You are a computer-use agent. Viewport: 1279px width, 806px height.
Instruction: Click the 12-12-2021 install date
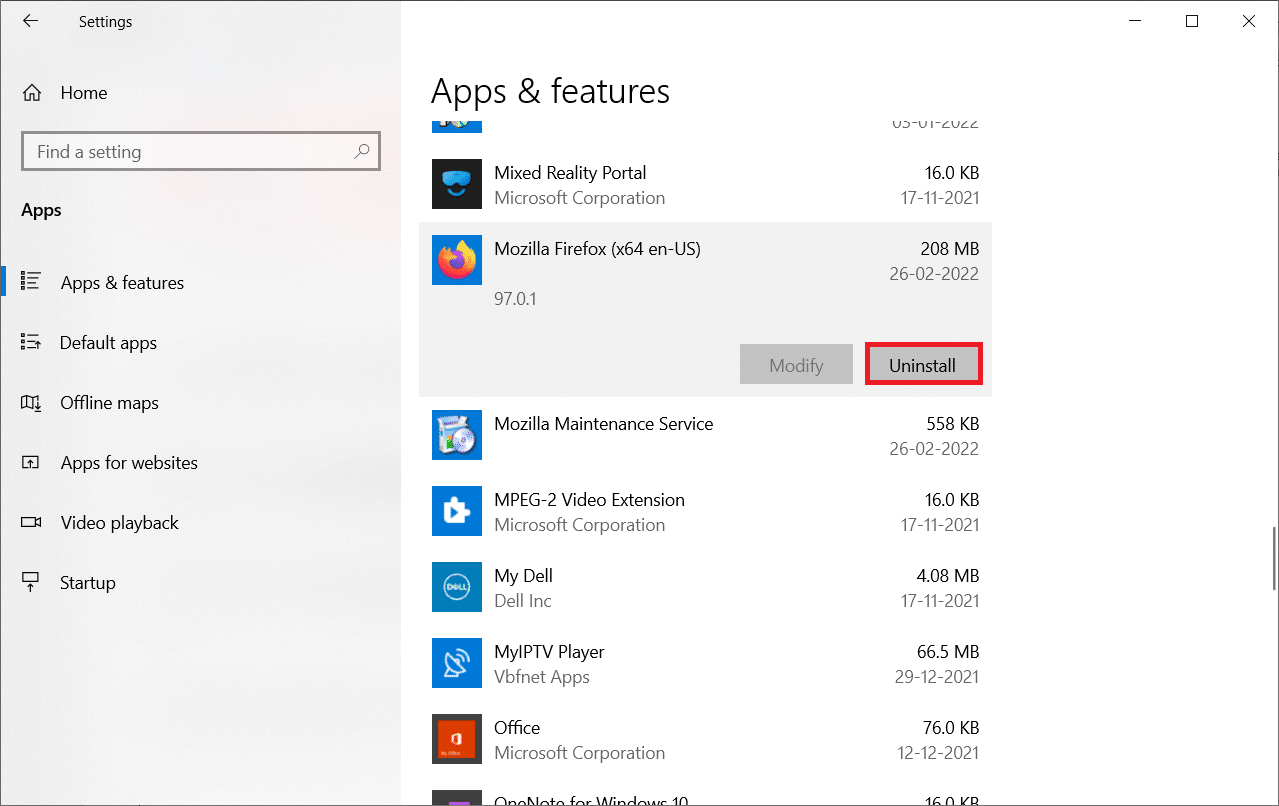[937, 753]
